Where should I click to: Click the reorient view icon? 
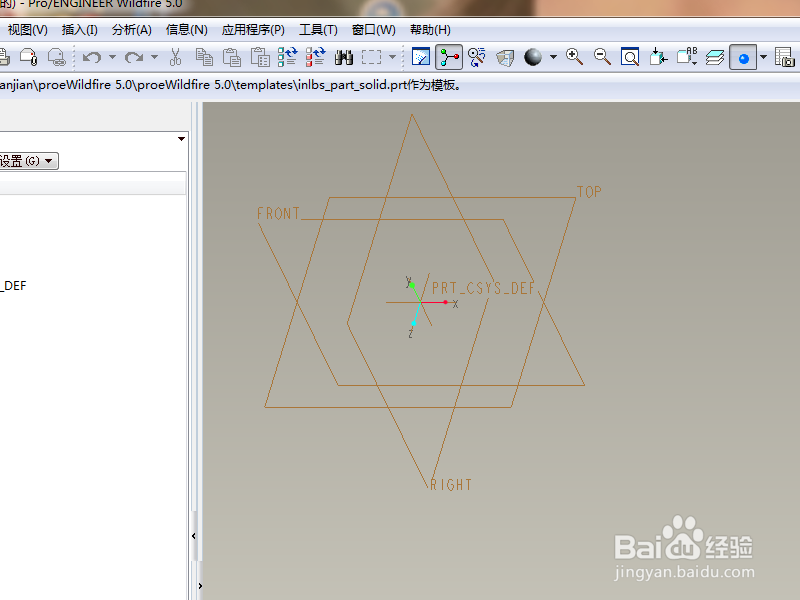[658, 57]
